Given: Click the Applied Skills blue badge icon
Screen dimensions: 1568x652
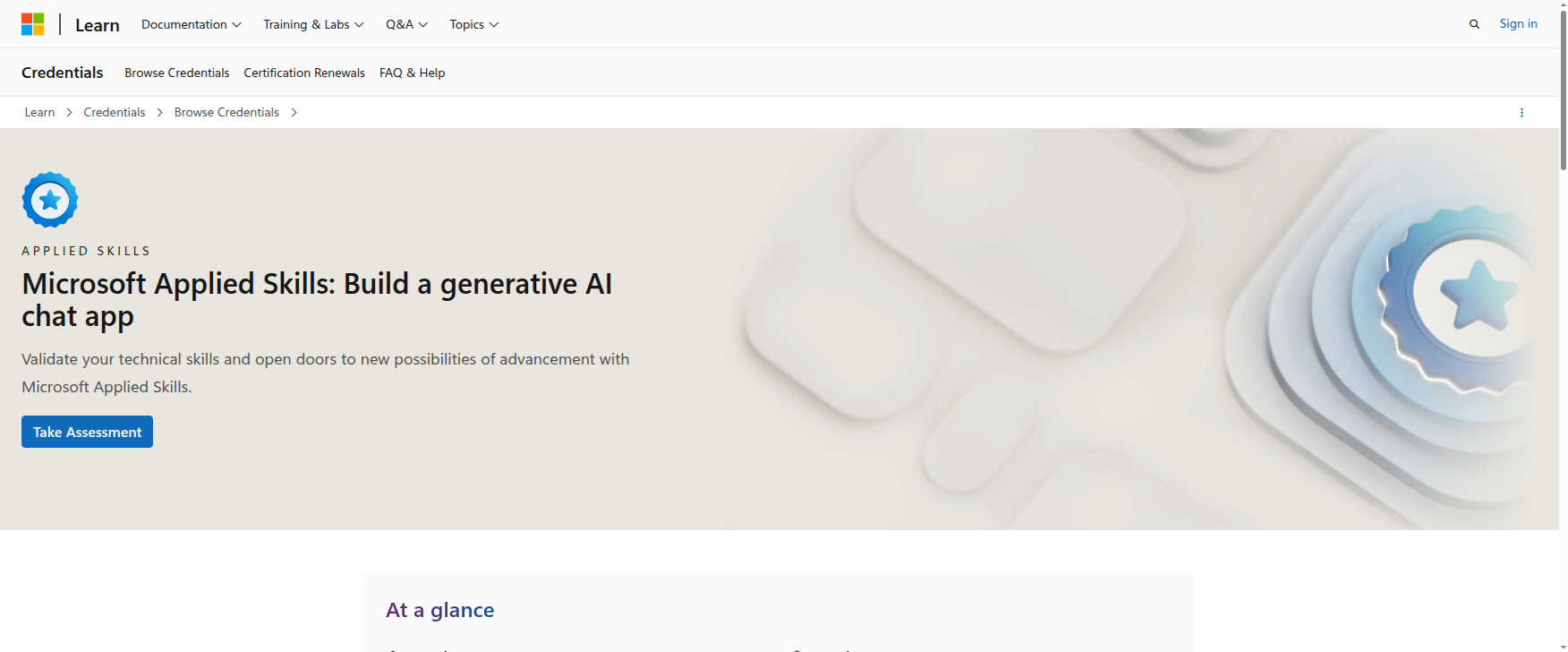Looking at the screenshot, I should pyautogui.click(x=50, y=200).
